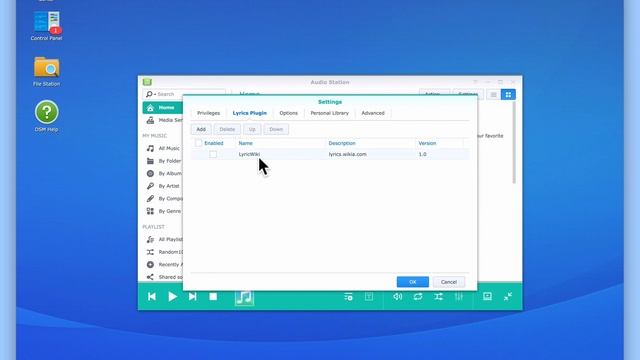Click the search magnifier icon in Audio Station
Viewport: 640px width, 360px height.
pos(149,94)
